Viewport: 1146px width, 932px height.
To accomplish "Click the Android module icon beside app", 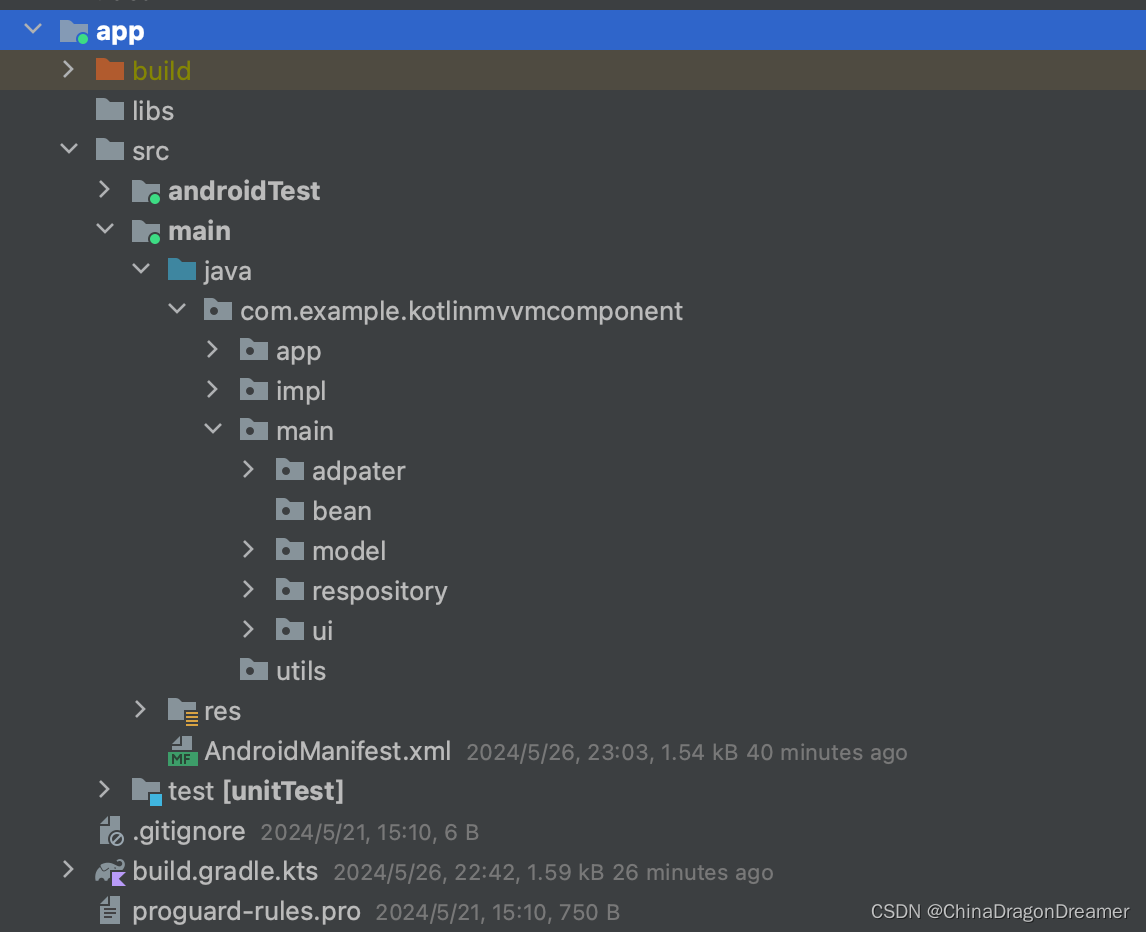I will coord(72,30).
